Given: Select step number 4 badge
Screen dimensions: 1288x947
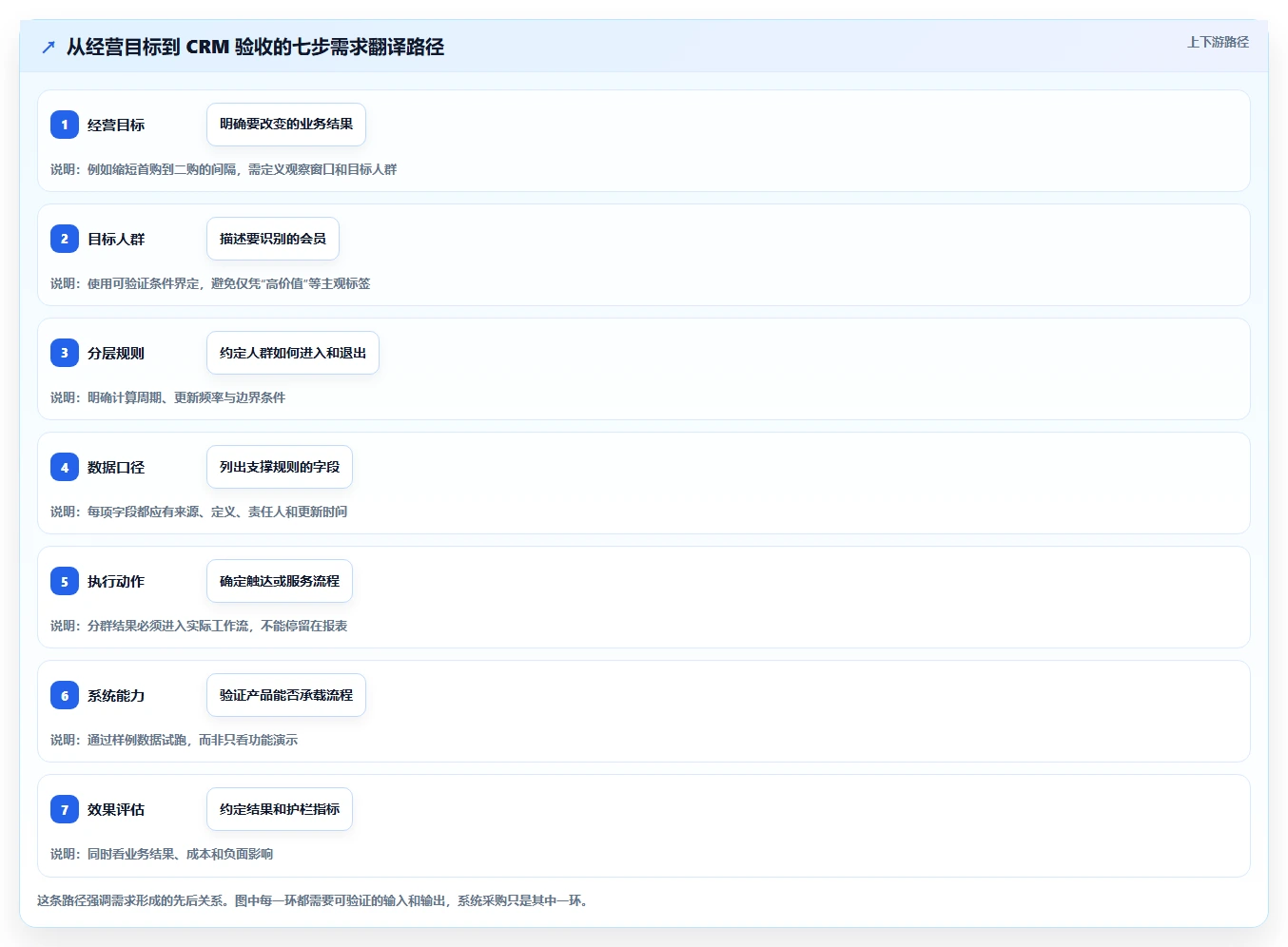Looking at the screenshot, I should point(65,467).
